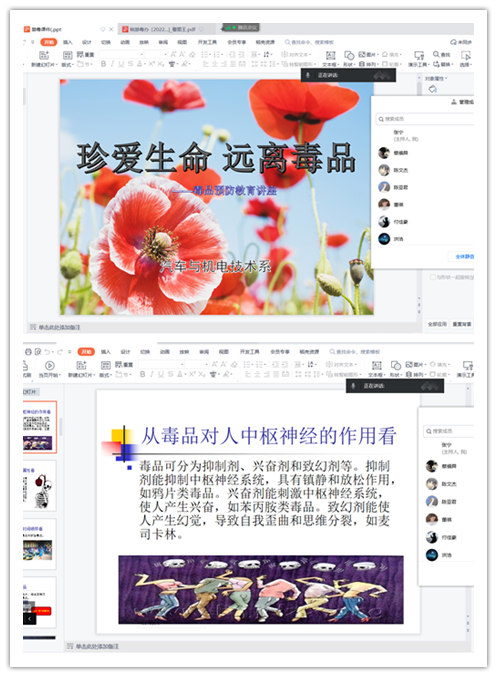This screenshot has width=497, height=677.
Task: Start slideshow from current page icon
Action: click(x=50, y=365)
